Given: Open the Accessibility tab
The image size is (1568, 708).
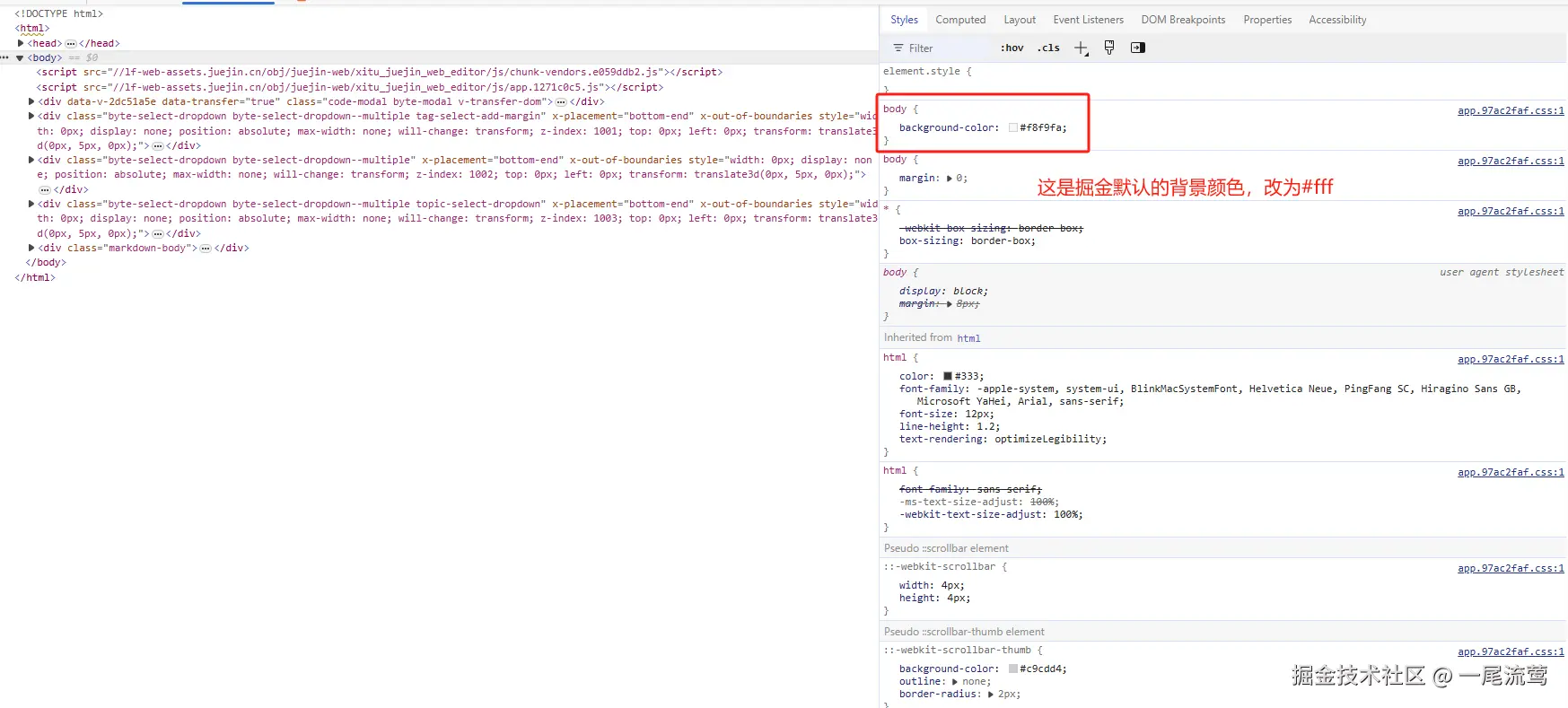Looking at the screenshot, I should 1337,20.
